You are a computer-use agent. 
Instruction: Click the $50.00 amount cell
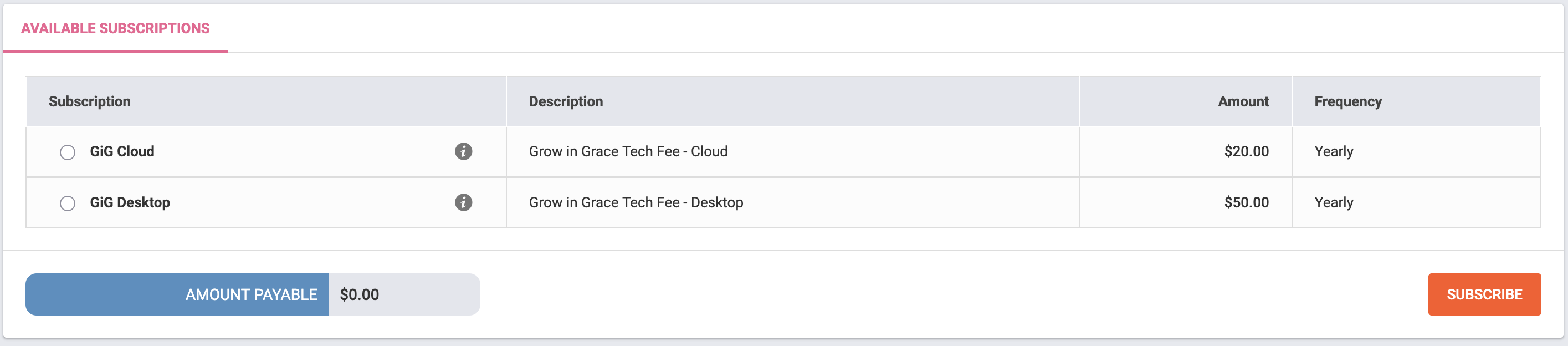(x=1185, y=202)
